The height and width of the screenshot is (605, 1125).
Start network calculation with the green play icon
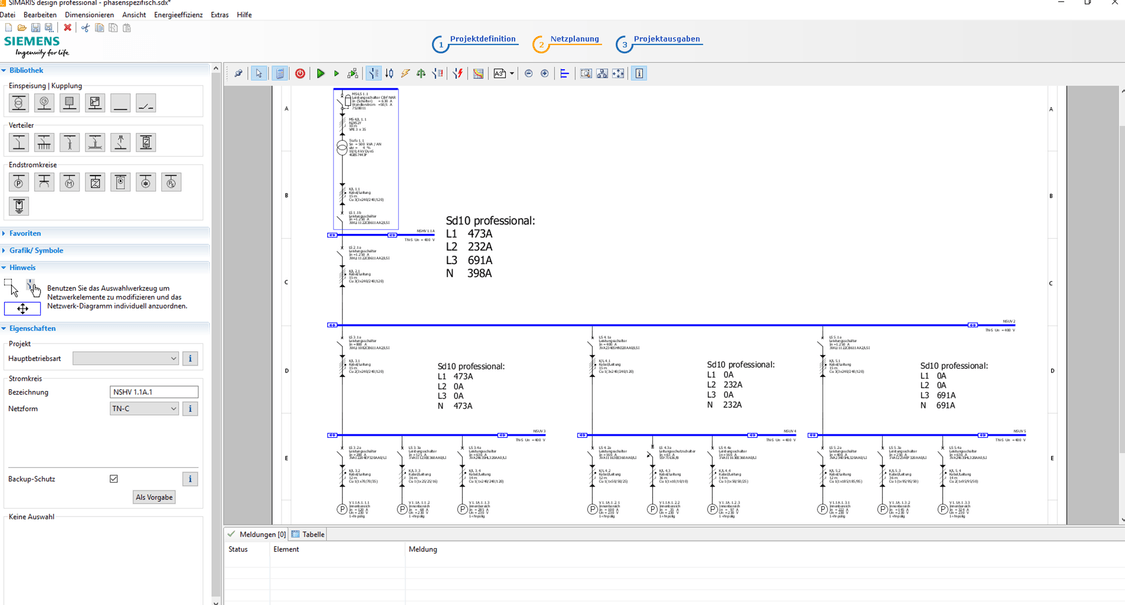320,73
